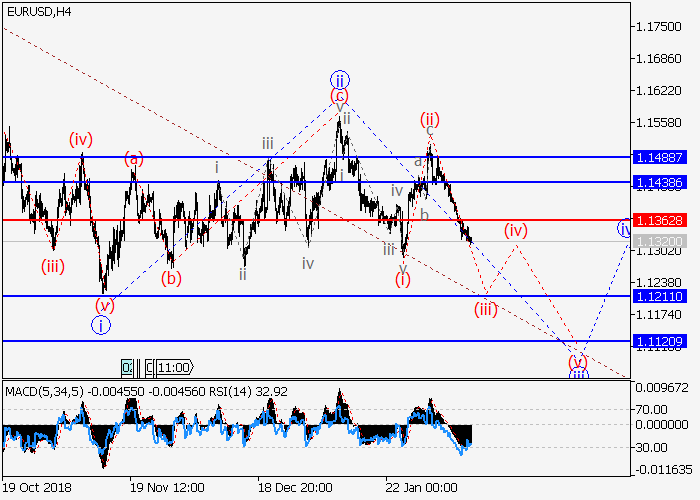
Task: Click the MACD(5,34,5) indicator label
Action: click(44, 392)
